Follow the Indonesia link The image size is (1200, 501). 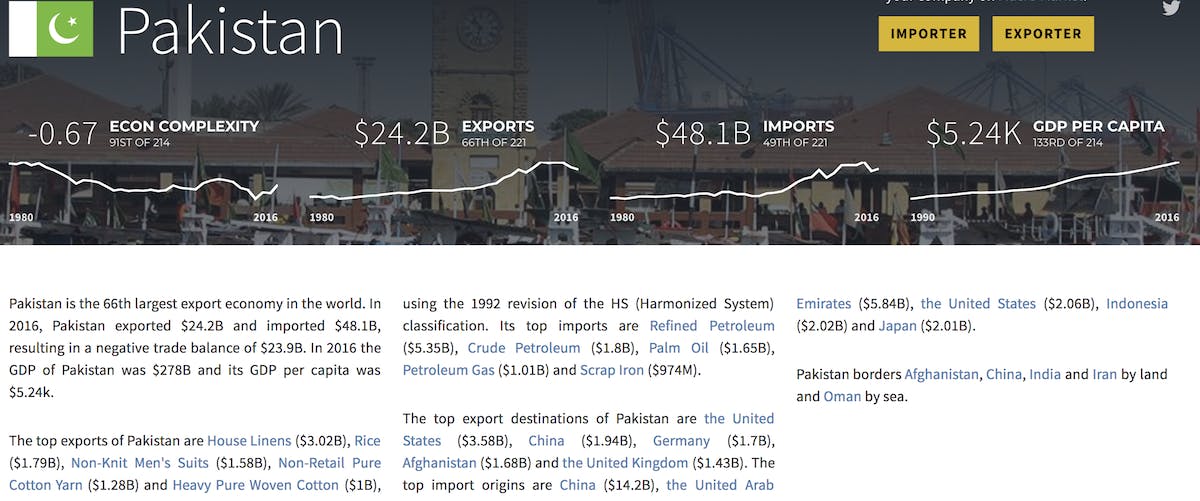[x=1137, y=303]
